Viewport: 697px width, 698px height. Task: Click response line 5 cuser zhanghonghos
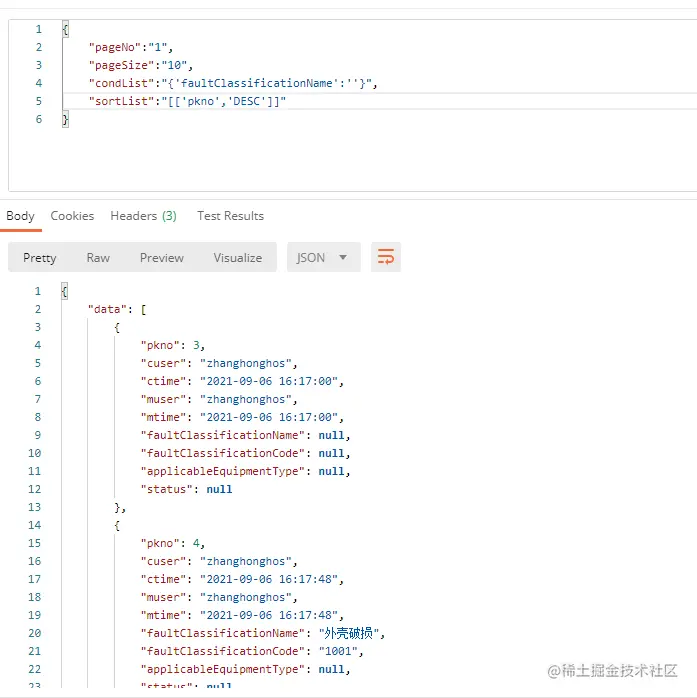219,364
